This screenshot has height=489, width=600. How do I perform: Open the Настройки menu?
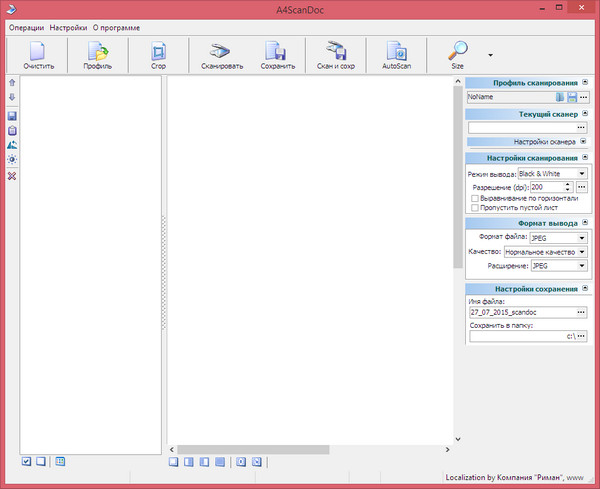(x=68, y=26)
